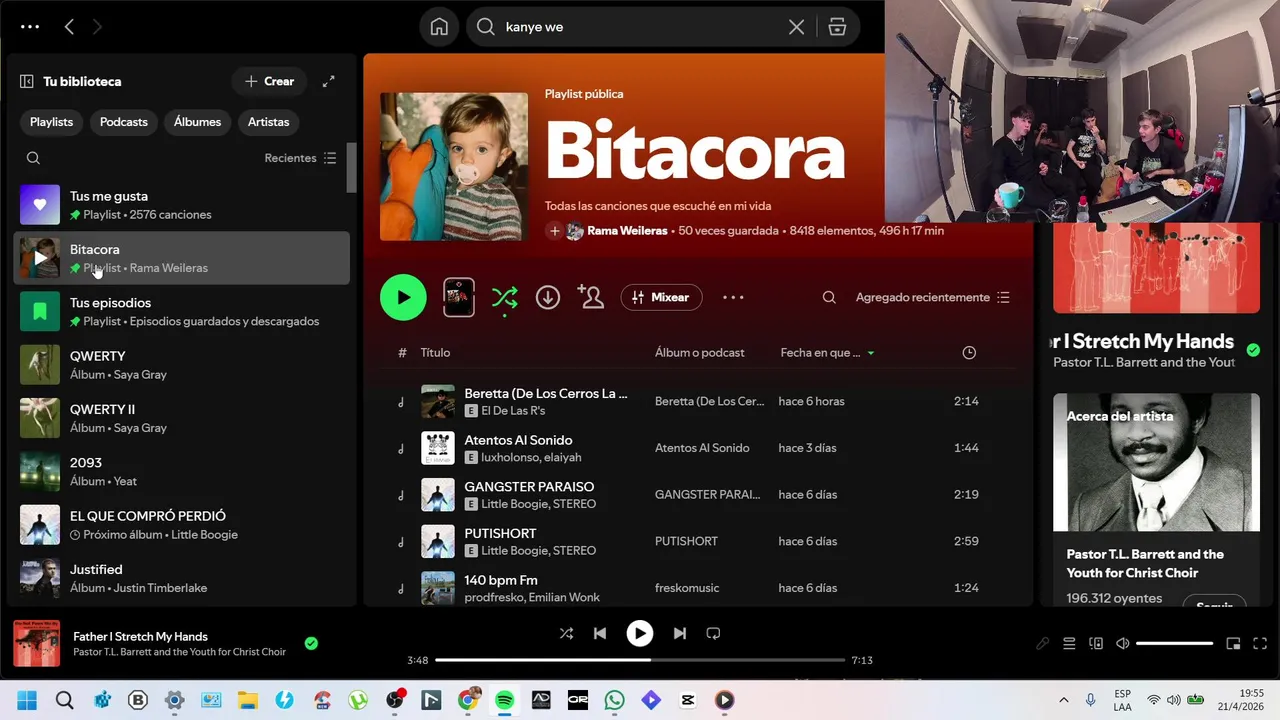Download the Bitacora playlist
Image resolution: width=1280 pixels, height=720 pixels.
(548, 297)
